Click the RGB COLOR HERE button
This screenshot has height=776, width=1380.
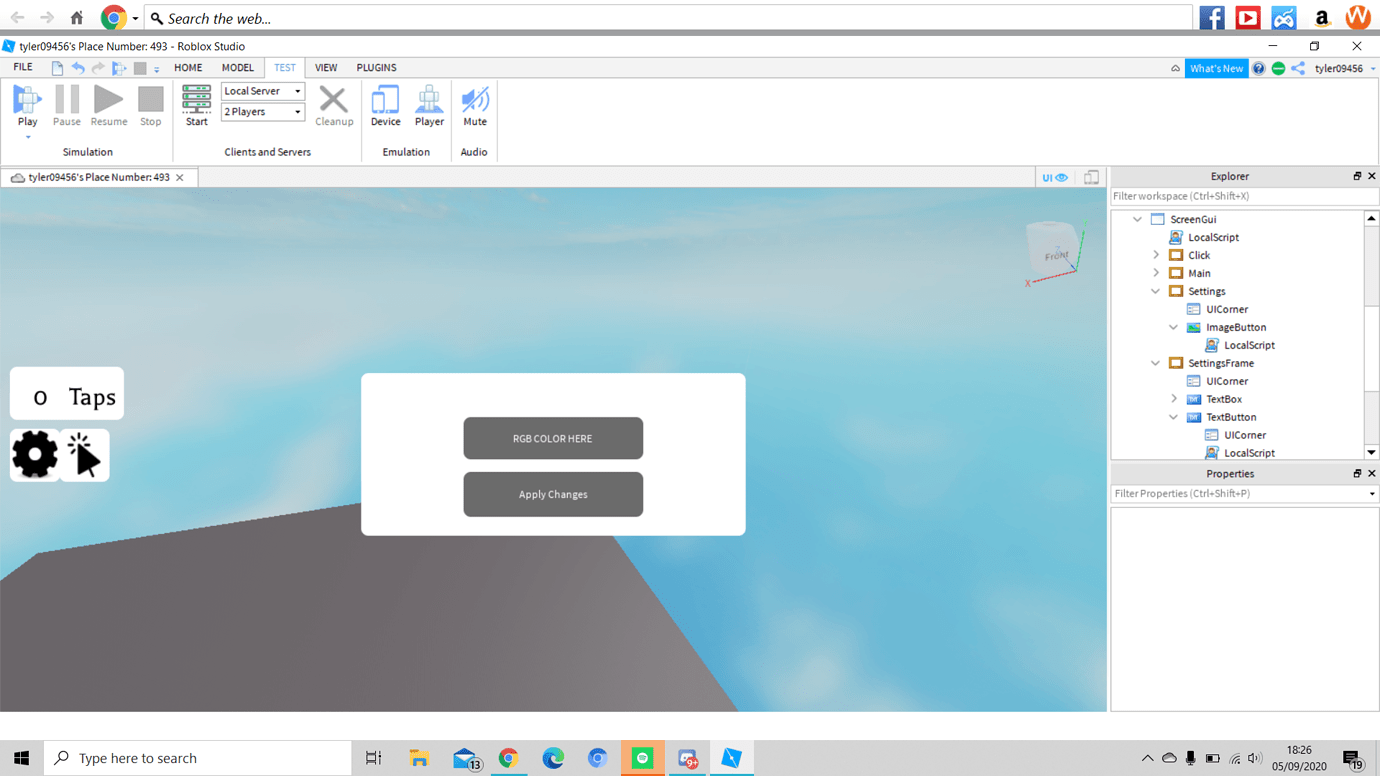point(552,438)
